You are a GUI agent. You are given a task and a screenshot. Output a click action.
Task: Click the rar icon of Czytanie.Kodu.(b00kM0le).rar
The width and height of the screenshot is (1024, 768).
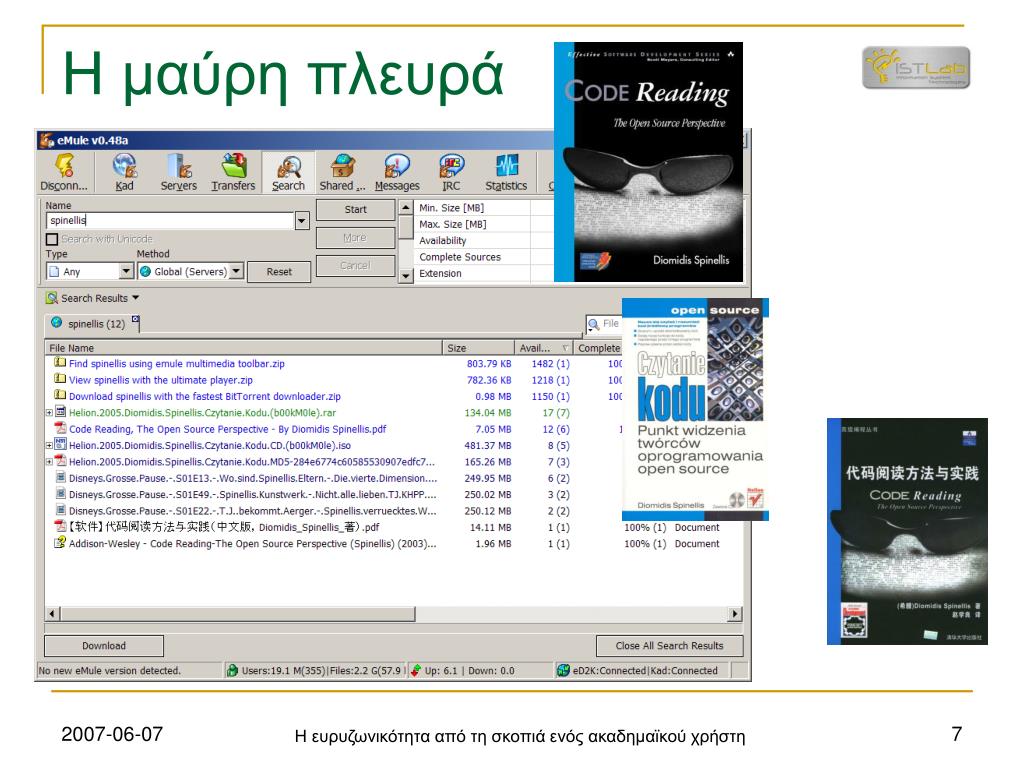[60, 411]
